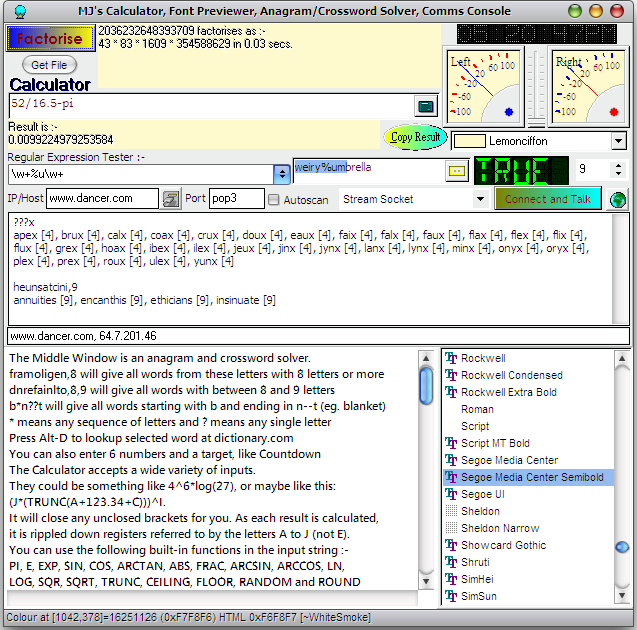
Task: Click the globe icon beside Connect and Talk
Action: click(x=618, y=199)
